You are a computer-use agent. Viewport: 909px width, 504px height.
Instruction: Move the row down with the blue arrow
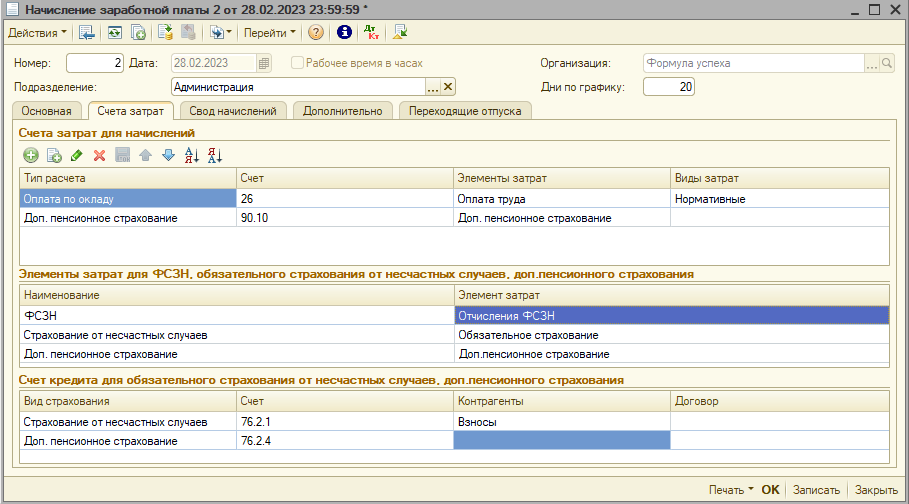tap(168, 155)
